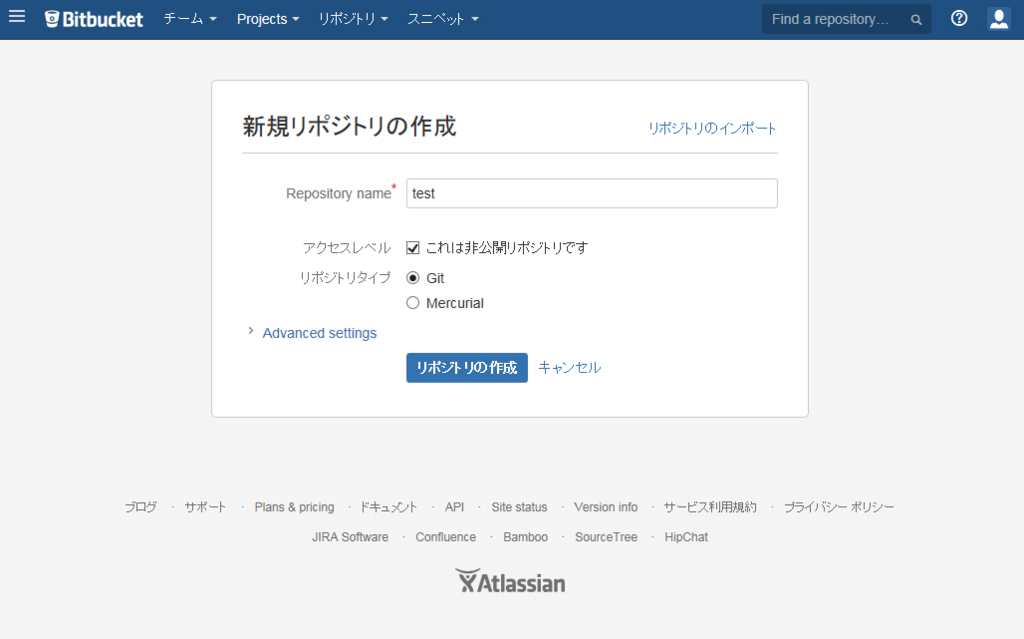Open the ドキュメント footer link
The image size is (1024, 639).
coord(389,507)
